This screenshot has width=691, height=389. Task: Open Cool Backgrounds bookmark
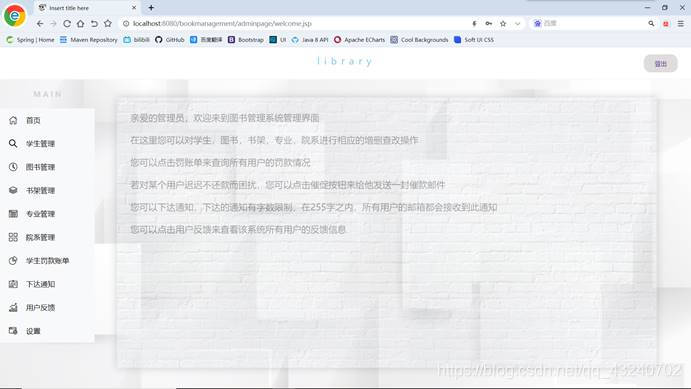pos(419,40)
